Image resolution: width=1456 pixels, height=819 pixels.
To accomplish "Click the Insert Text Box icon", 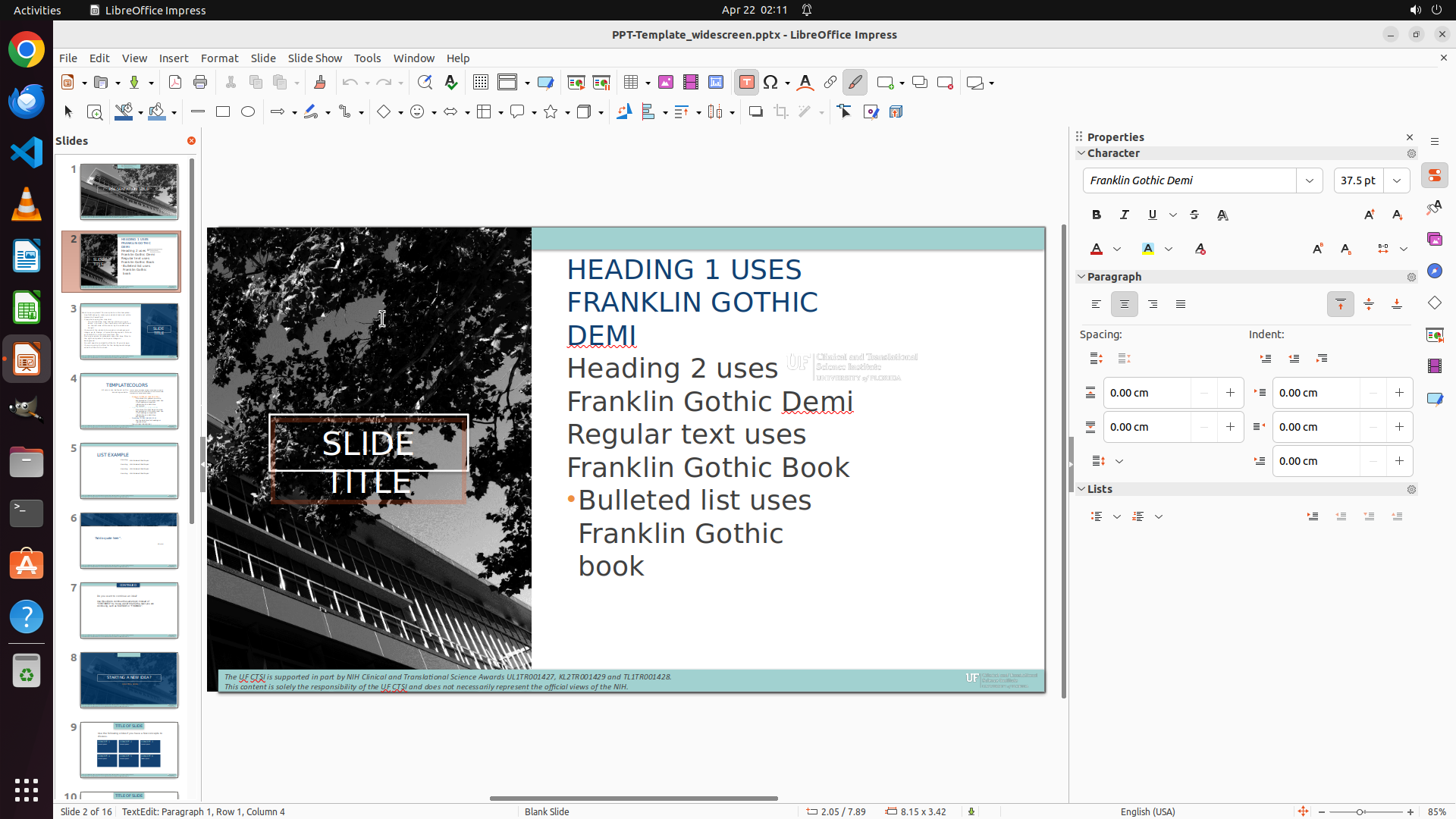I will click(x=746, y=83).
